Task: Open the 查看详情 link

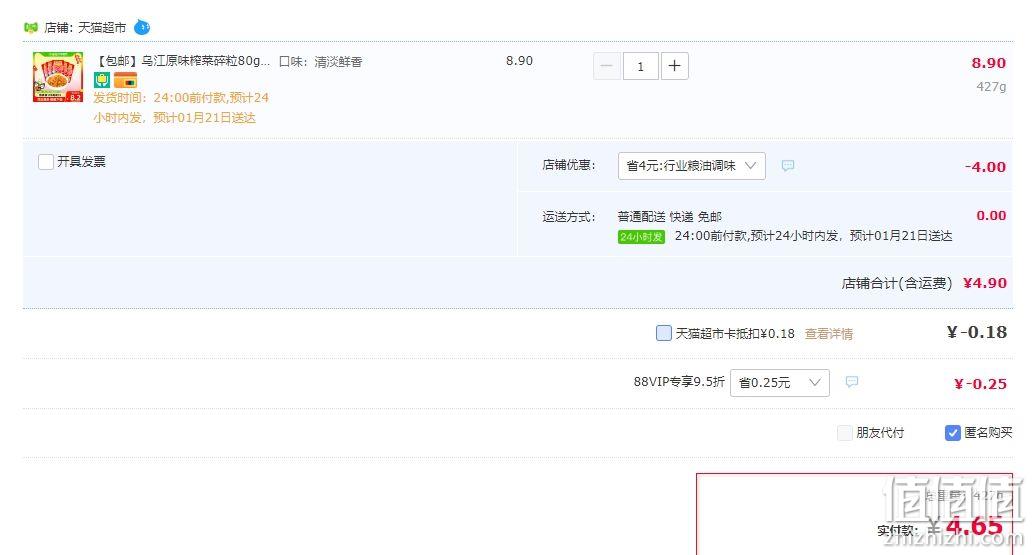Action: (829, 334)
